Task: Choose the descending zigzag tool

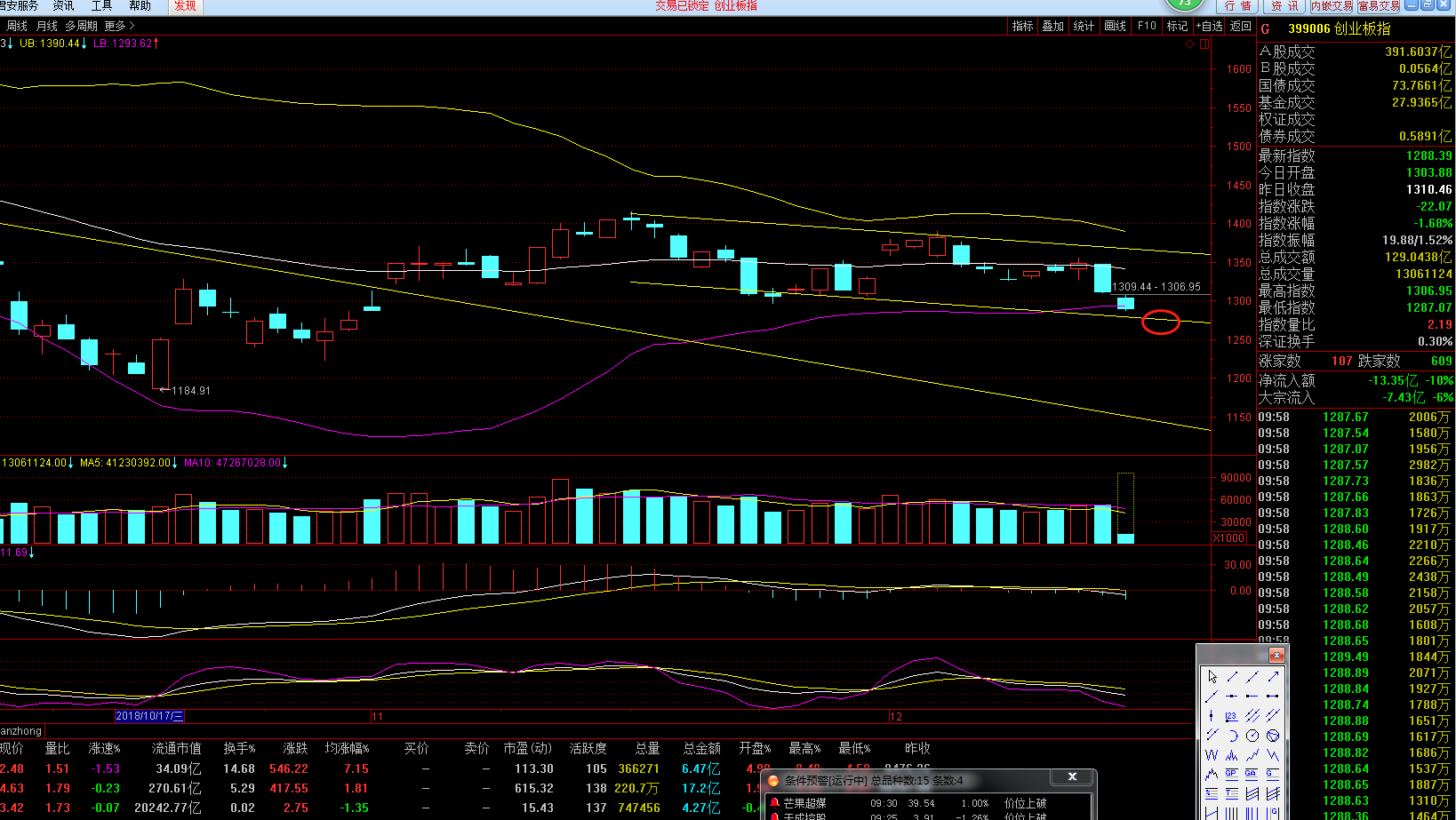Action: [x=1273, y=755]
